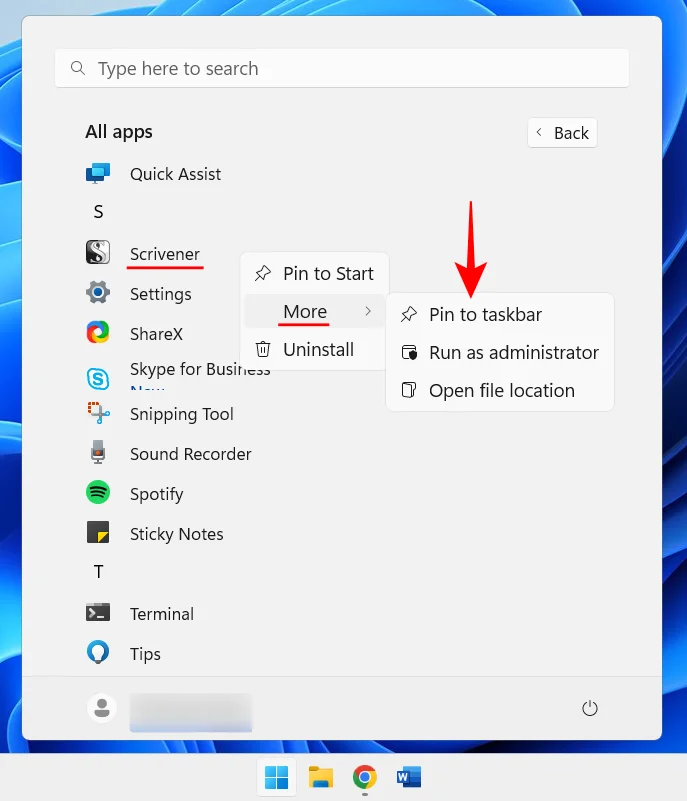Click the Tips app name

145,654
